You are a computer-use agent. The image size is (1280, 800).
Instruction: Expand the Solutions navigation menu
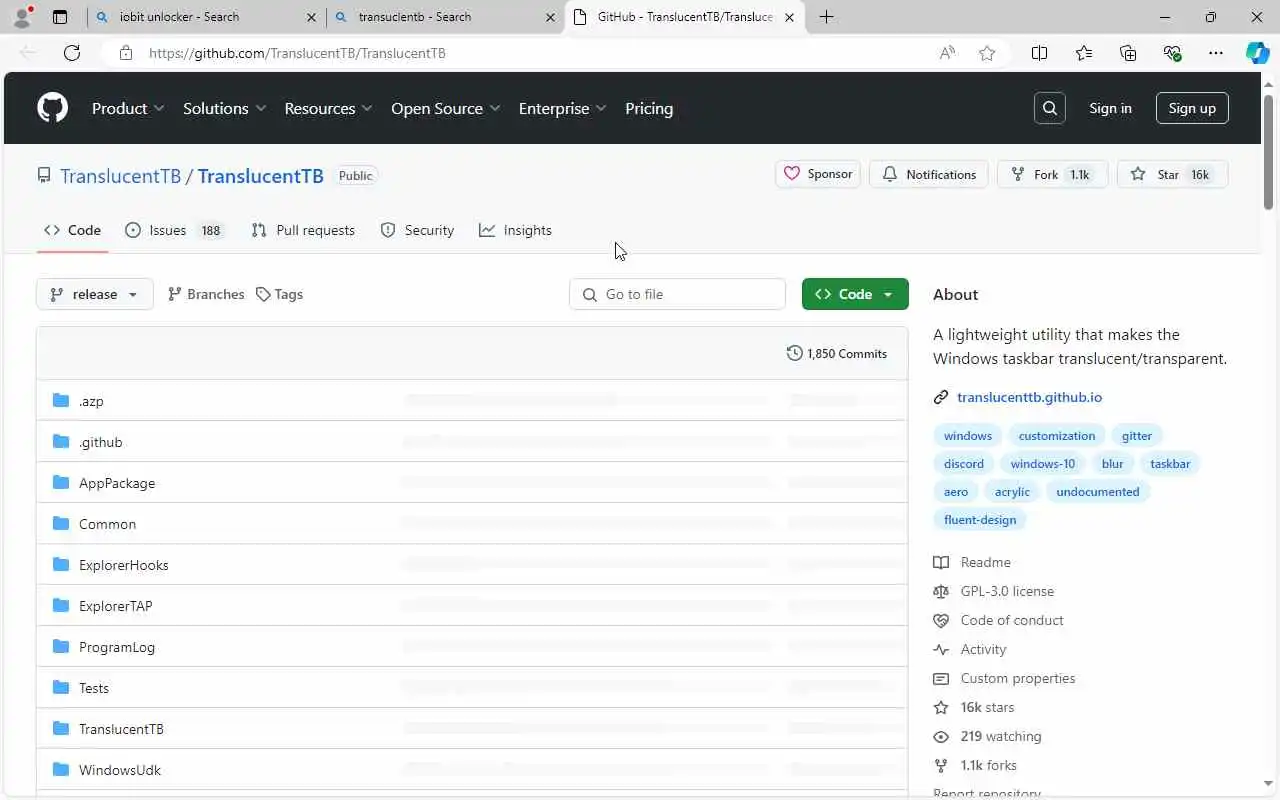[224, 108]
